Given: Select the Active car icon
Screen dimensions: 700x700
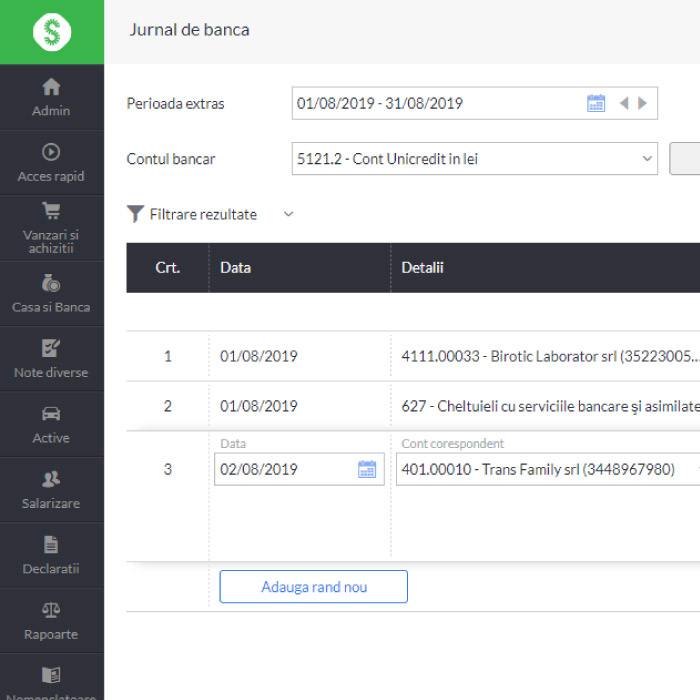Looking at the screenshot, I should [x=51, y=424].
